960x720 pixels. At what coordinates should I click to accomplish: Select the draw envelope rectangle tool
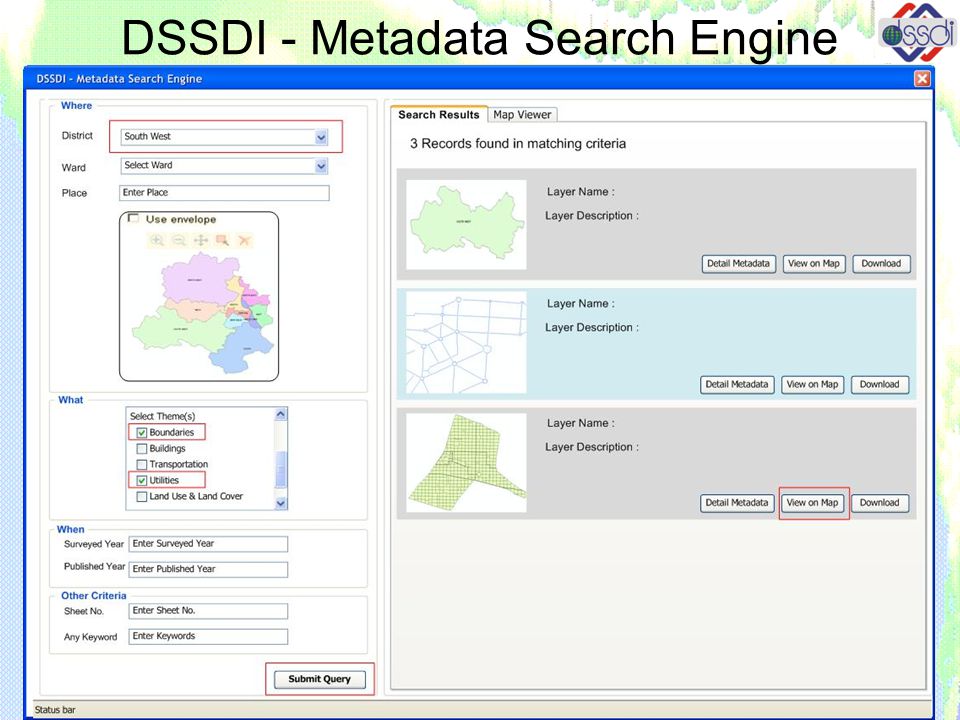tap(222, 241)
